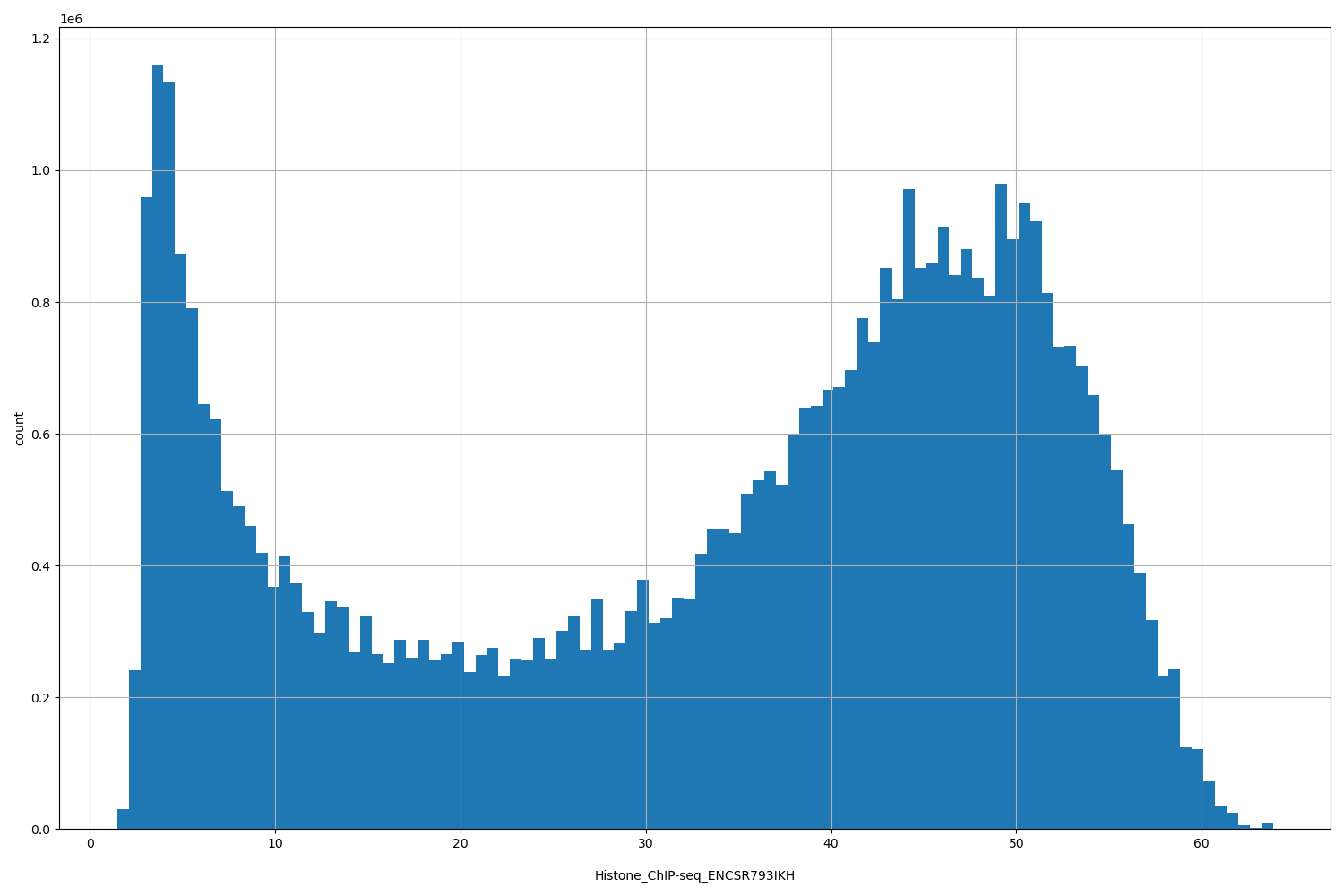Select the tick label 40 on the x-axis
This screenshot has height=896, width=1344.
(831, 844)
